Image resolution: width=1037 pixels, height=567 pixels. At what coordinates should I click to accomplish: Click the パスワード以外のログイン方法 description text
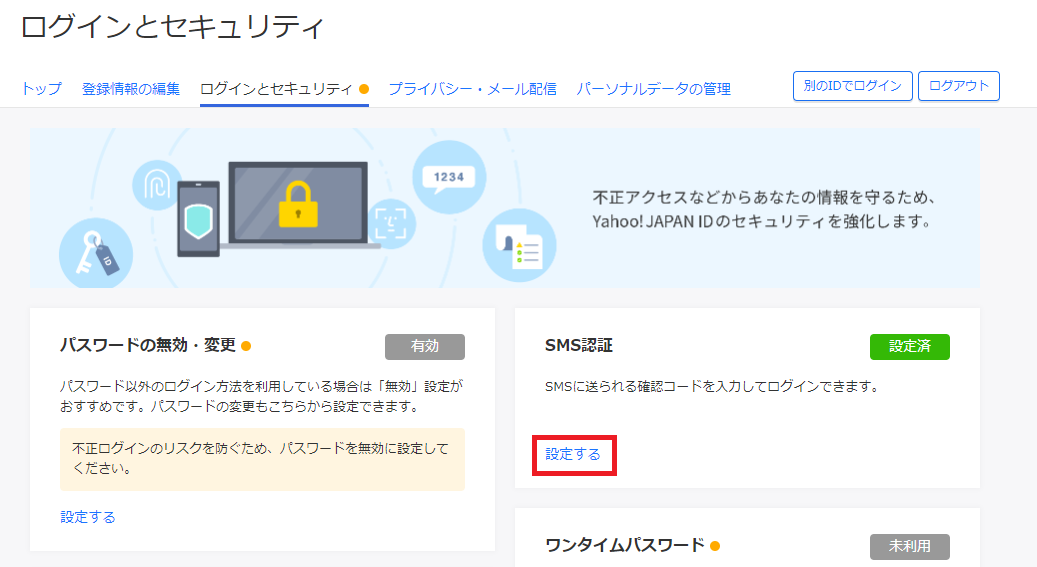262,396
